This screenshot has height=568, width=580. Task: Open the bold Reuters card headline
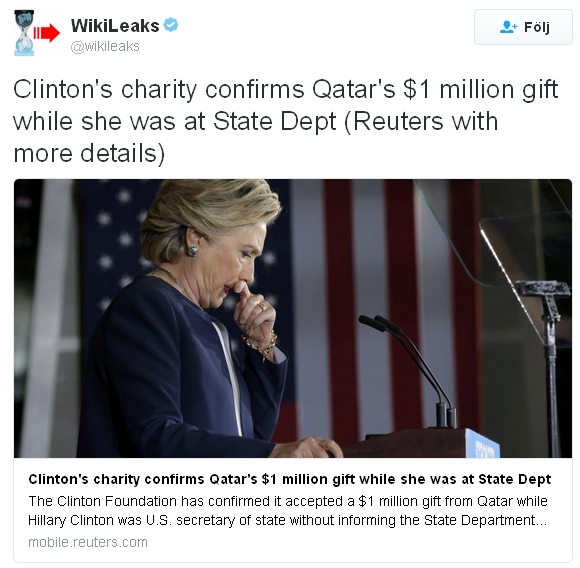coord(290,479)
